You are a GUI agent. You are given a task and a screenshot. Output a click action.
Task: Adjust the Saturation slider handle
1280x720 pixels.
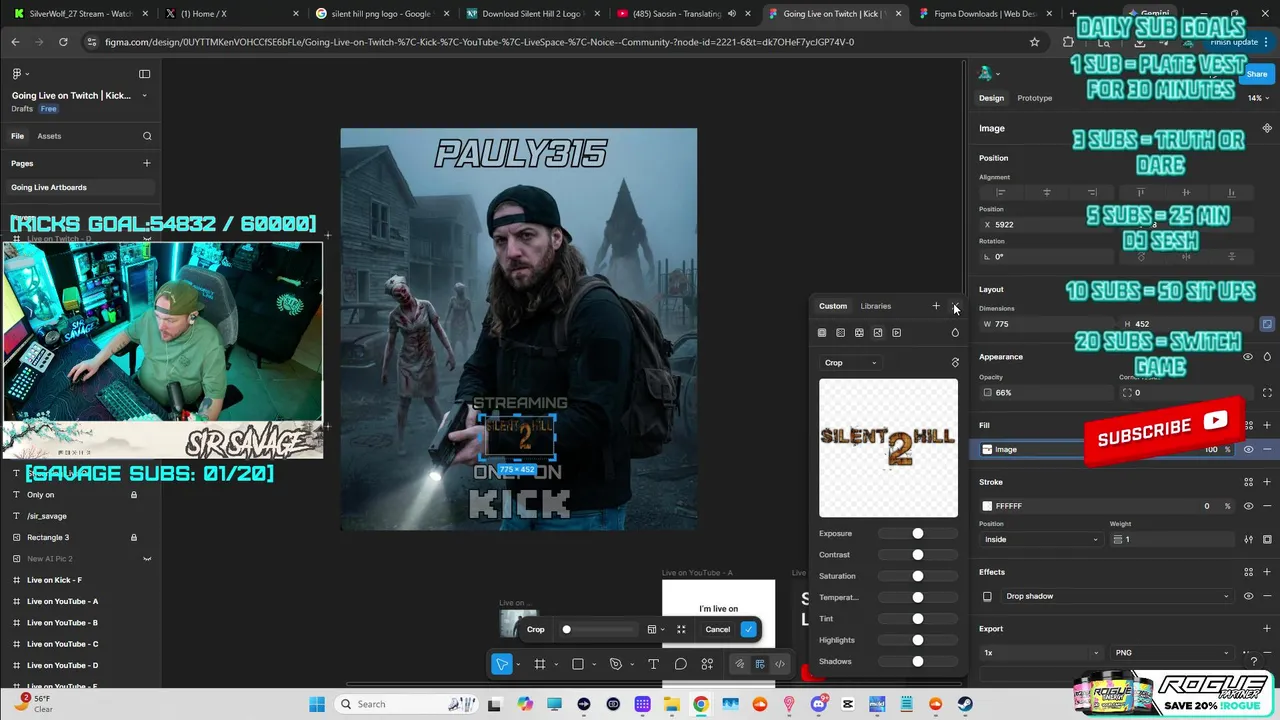[917, 576]
